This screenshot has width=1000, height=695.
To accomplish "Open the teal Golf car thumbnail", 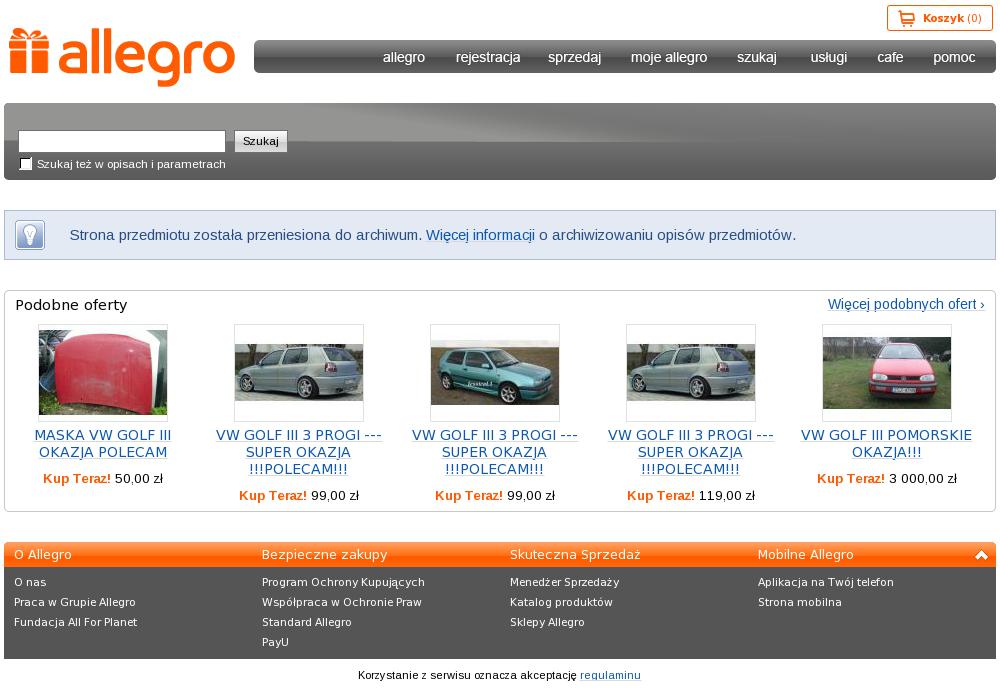I will [x=495, y=372].
